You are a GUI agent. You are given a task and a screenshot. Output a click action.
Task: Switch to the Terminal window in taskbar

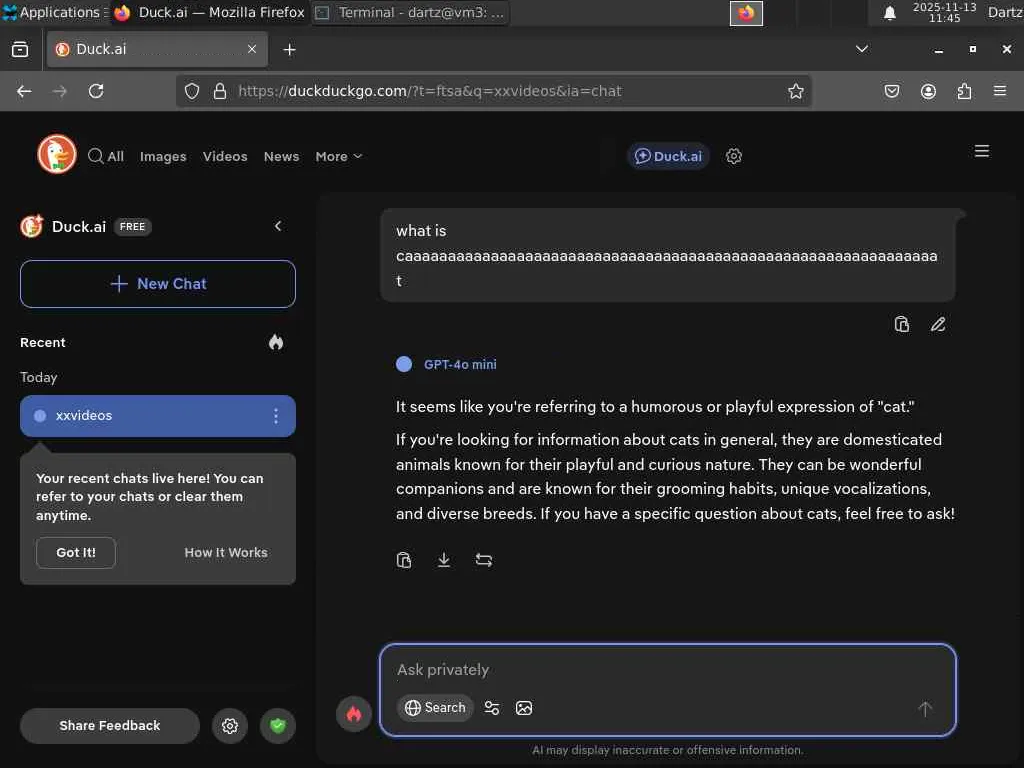tap(411, 12)
